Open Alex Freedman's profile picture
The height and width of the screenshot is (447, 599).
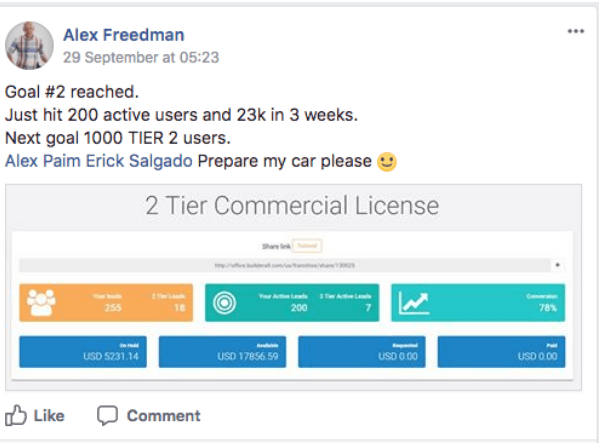(x=29, y=45)
